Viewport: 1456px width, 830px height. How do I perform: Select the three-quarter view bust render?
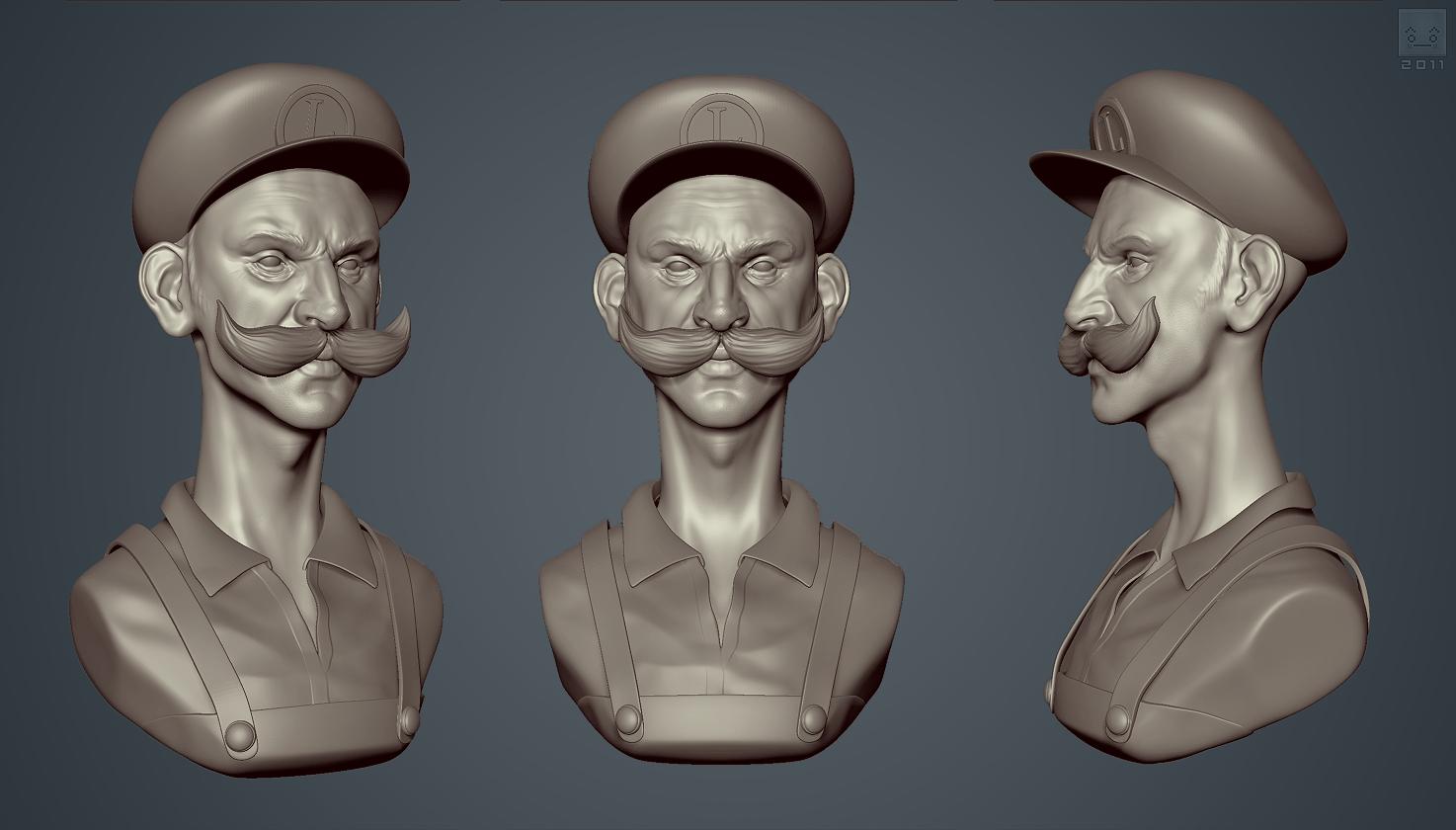point(257,420)
